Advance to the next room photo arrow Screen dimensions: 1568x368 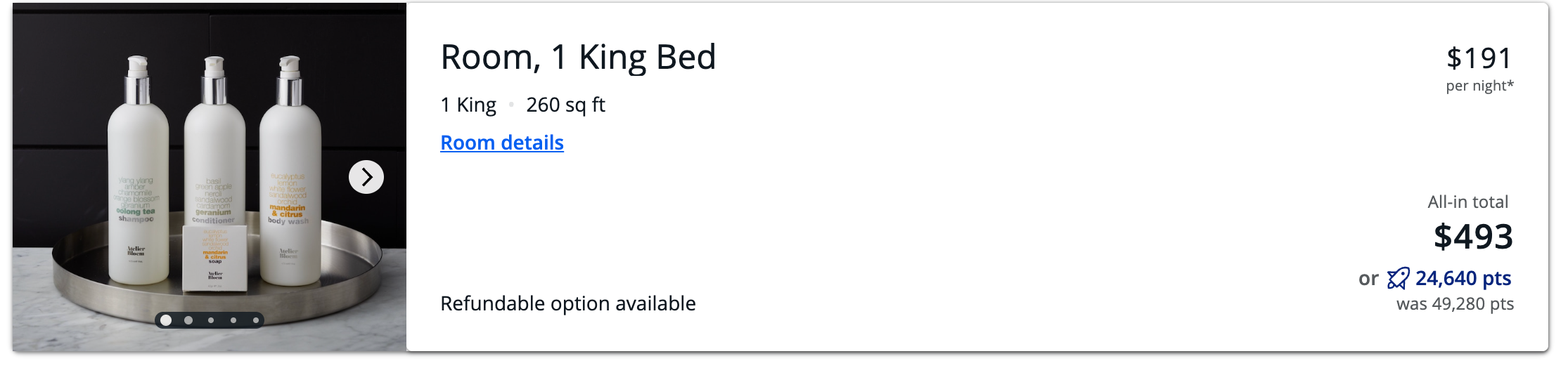[366, 177]
